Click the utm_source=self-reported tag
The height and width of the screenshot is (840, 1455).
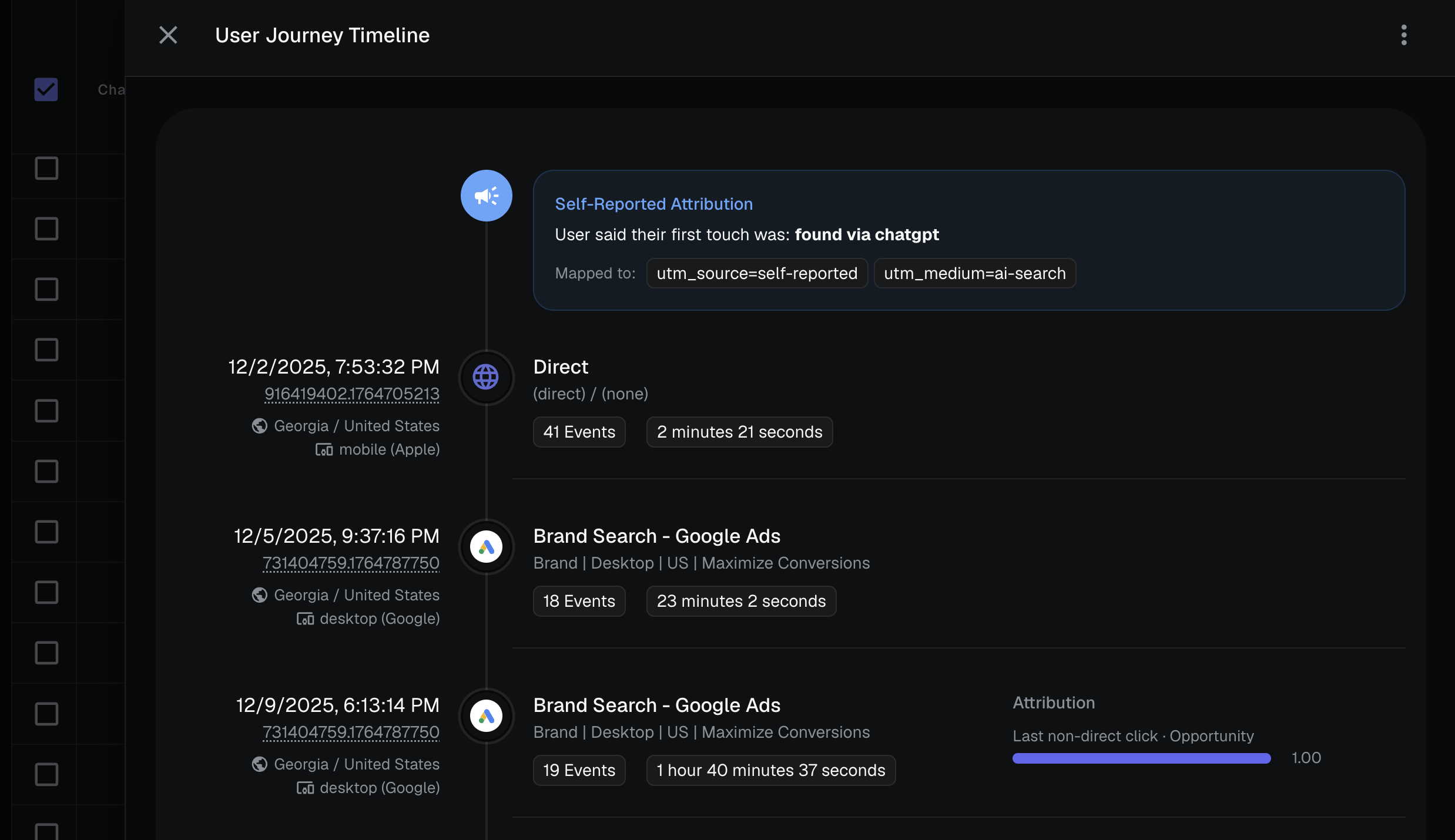tap(757, 273)
